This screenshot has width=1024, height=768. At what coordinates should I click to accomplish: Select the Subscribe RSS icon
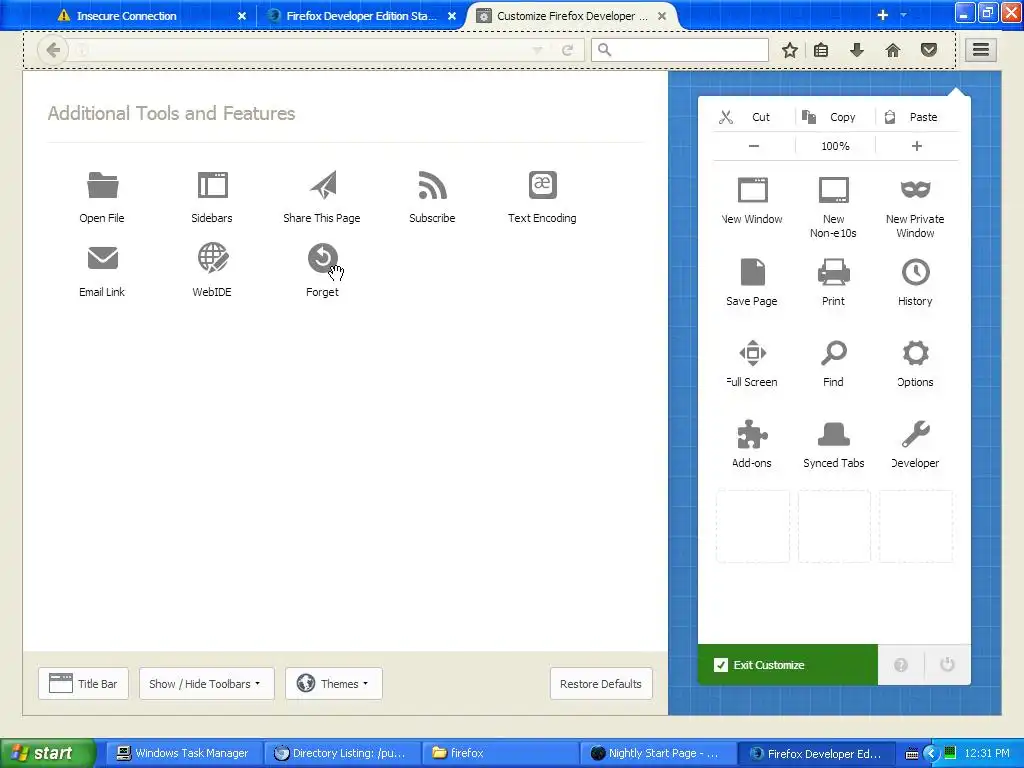(x=432, y=185)
